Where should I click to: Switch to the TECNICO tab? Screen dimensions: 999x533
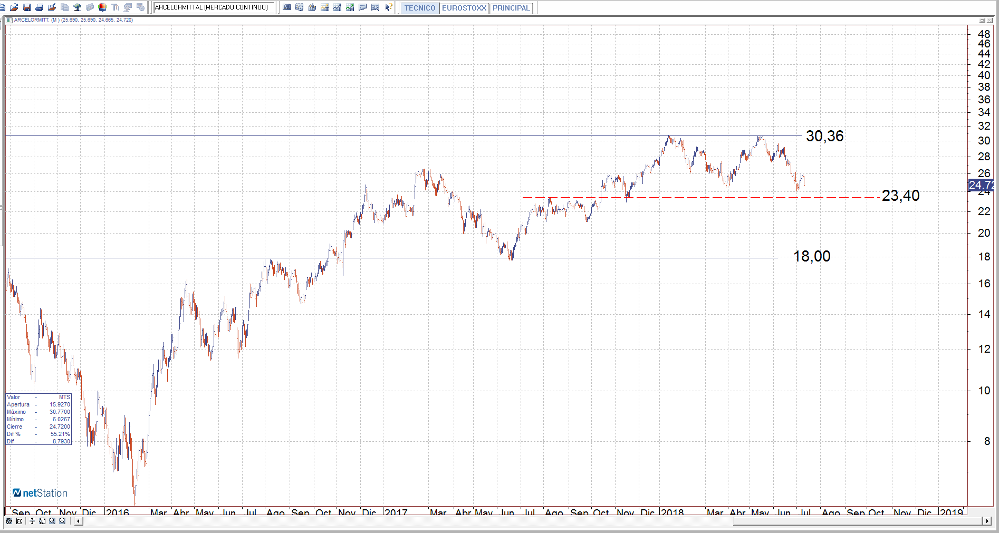[x=419, y=7]
